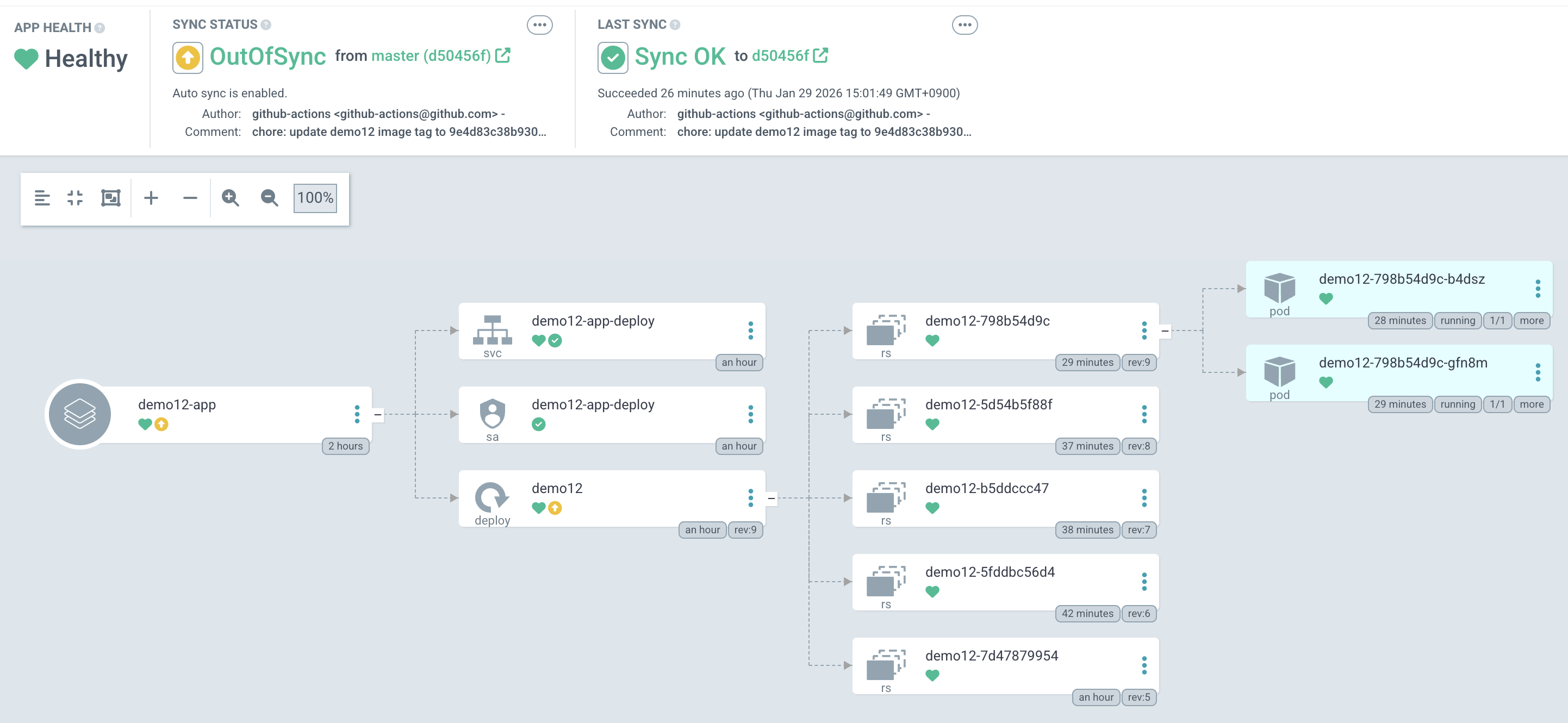Viewport: 1568px width, 723px height.
Task: Collapse the demo12 deploy node children
Action: pos(771,498)
